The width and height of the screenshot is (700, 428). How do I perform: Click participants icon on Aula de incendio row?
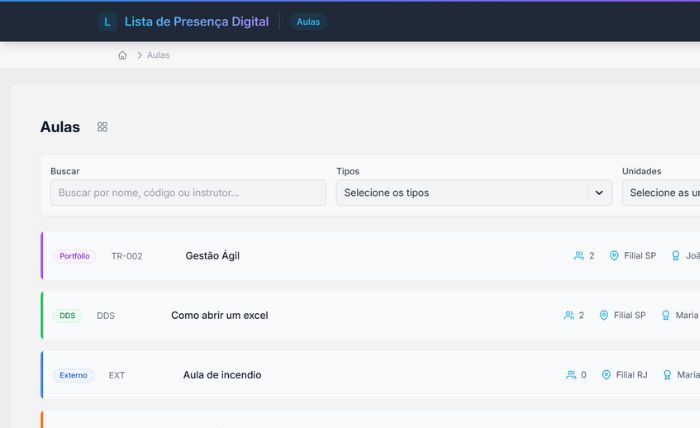pyautogui.click(x=571, y=375)
